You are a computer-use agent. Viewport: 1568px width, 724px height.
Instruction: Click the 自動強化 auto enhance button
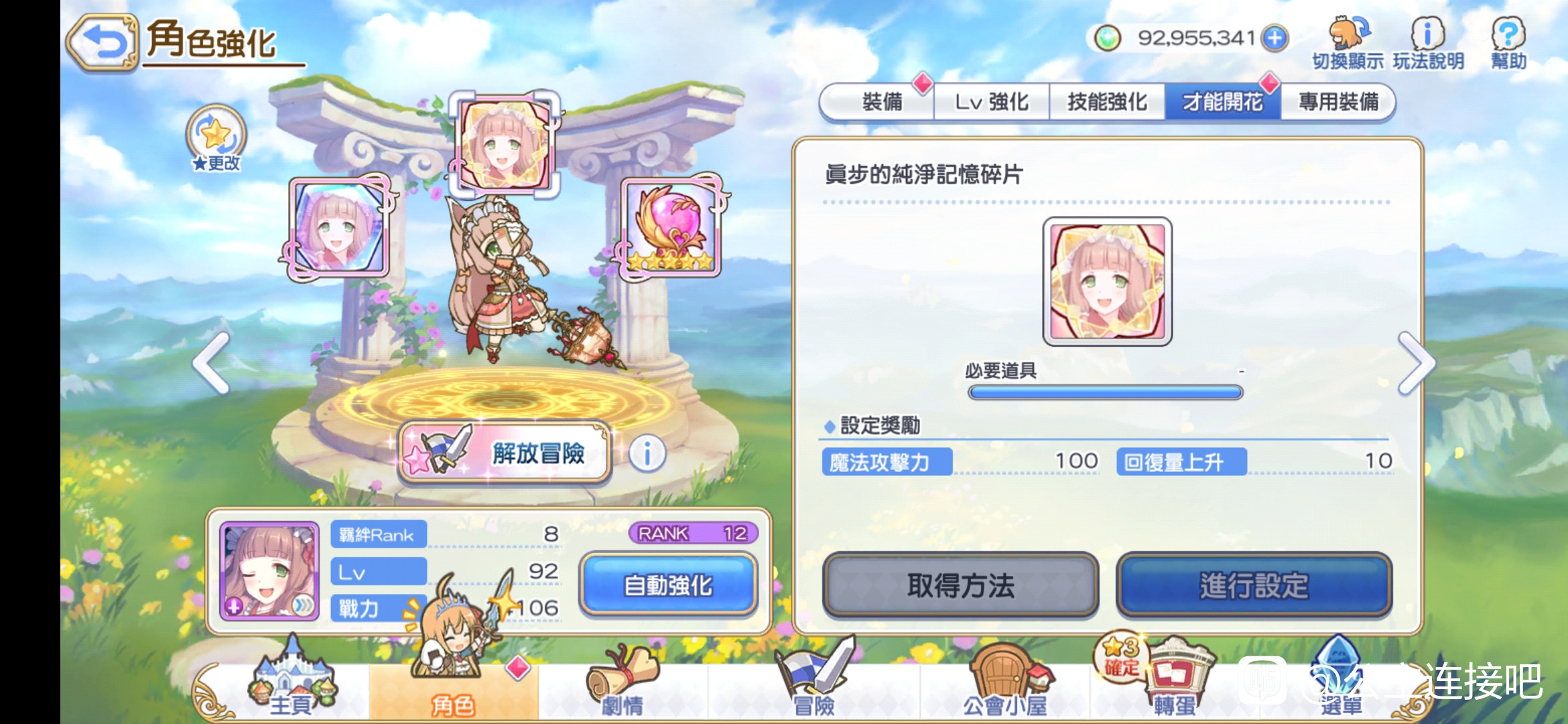pyautogui.click(x=668, y=585)
